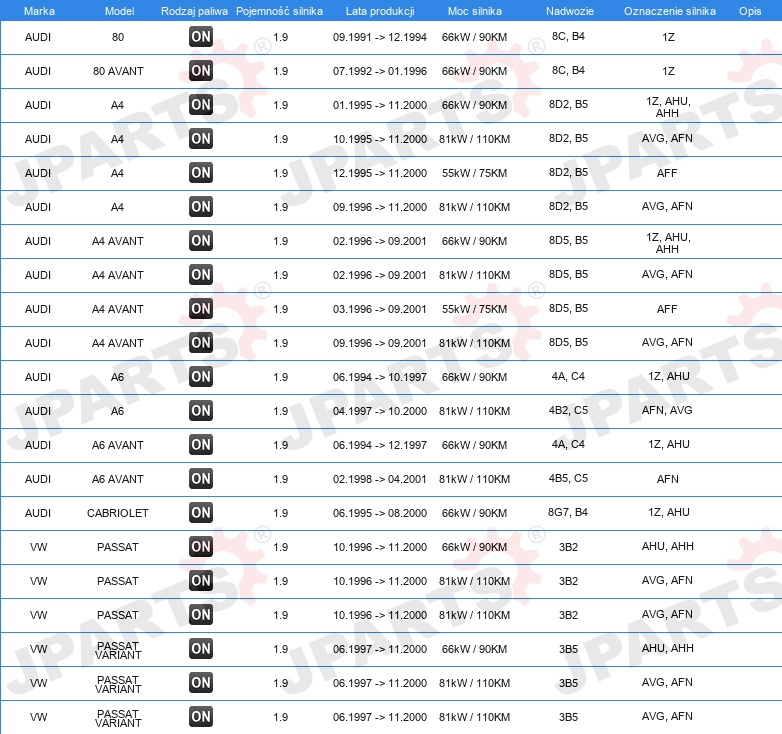Click the ON fuel icon in the 80 AVANT row

pyautogui.click(x=201, y=71)
